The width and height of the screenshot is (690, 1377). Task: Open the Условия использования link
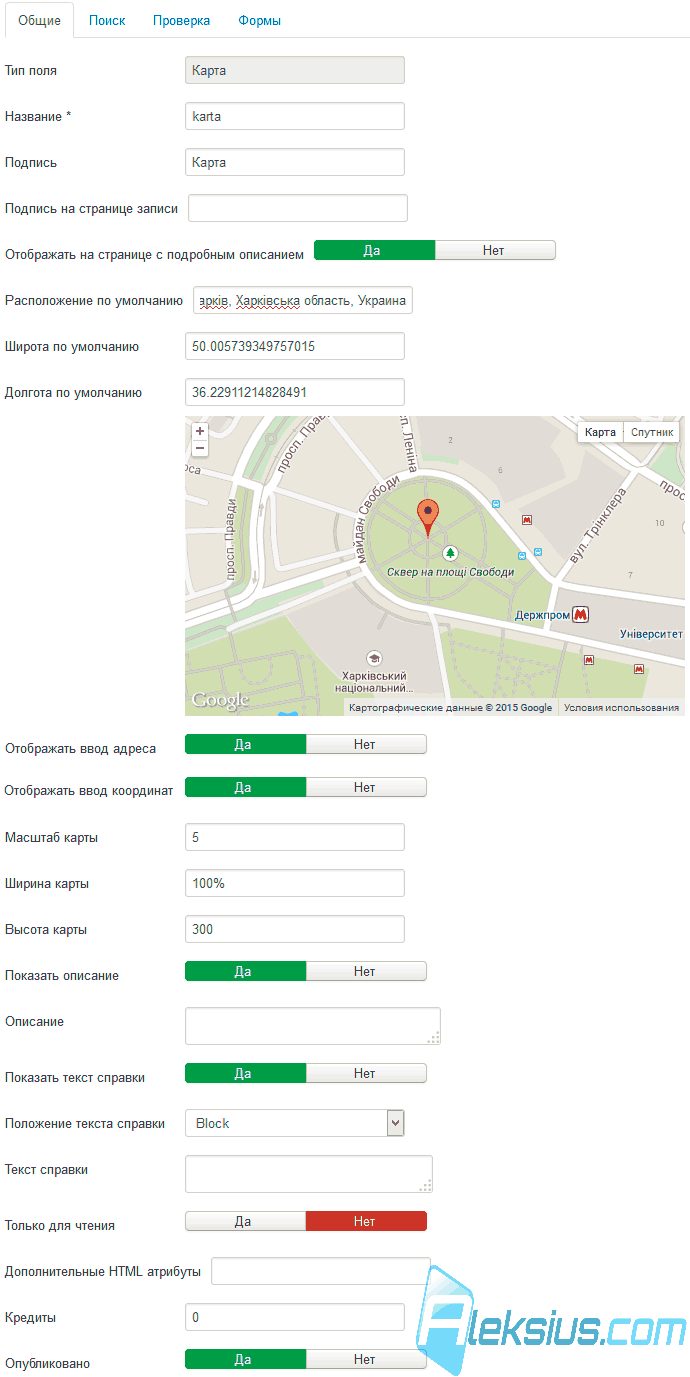[x=621, y=708]
